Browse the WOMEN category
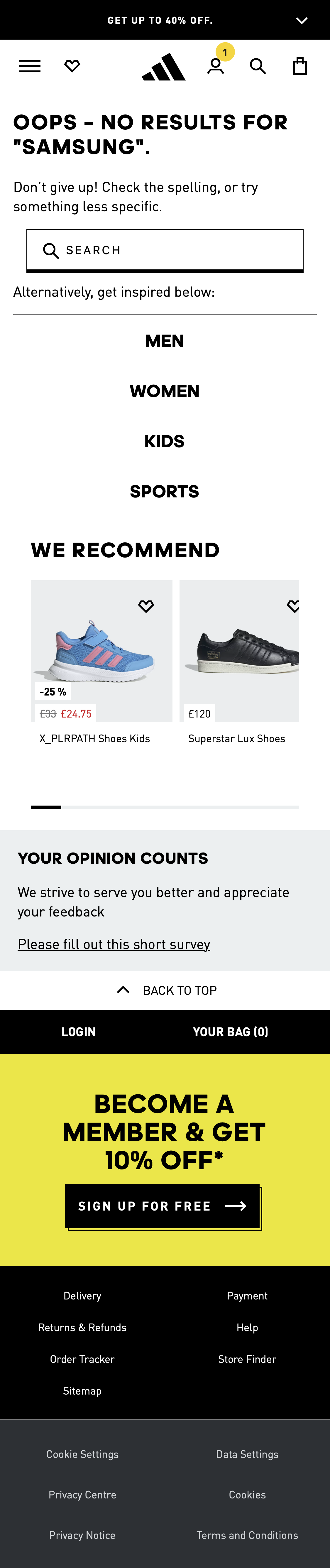Image resolution: width=330 pixels, height=1568 pixels. (164, 390)
